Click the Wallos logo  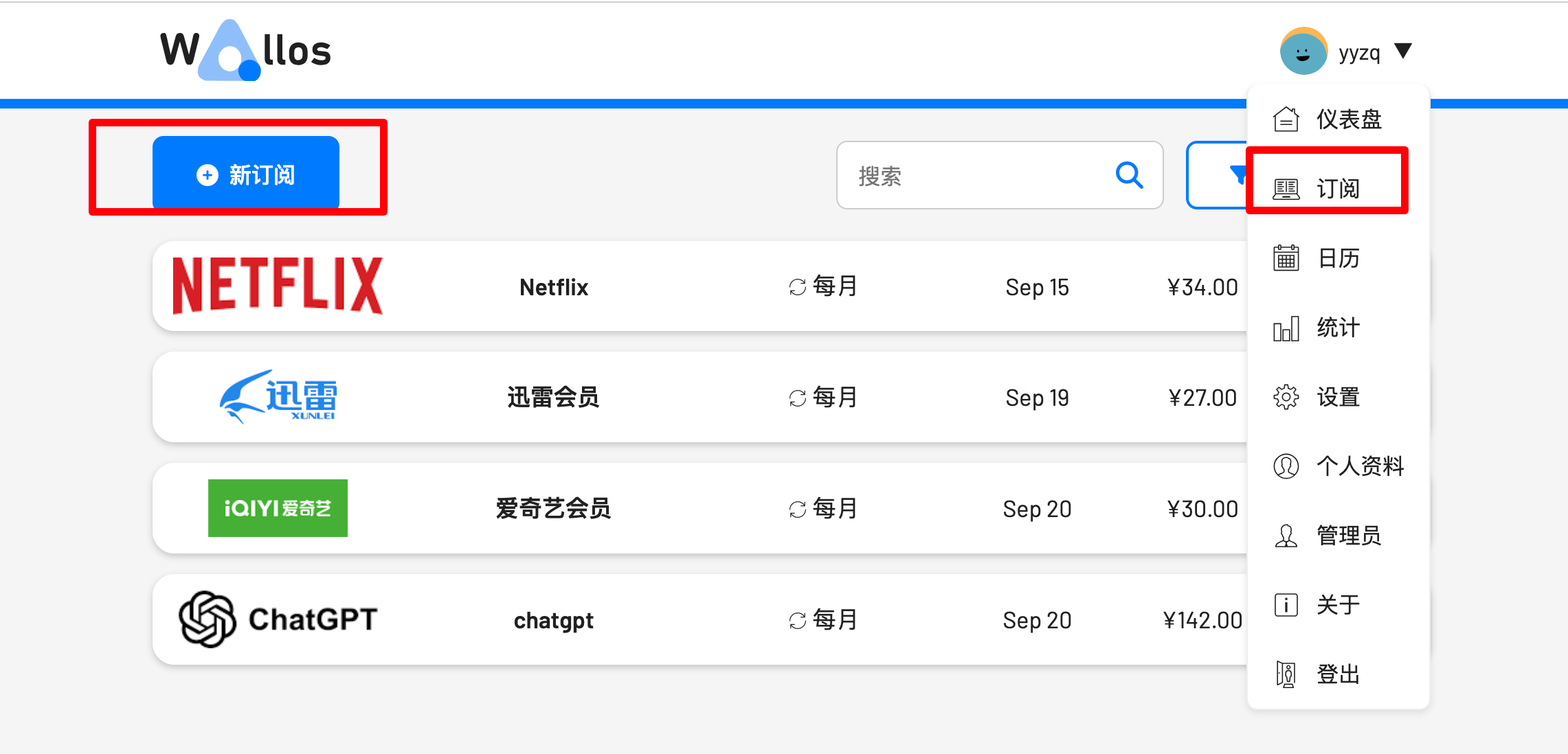point(245,50)
